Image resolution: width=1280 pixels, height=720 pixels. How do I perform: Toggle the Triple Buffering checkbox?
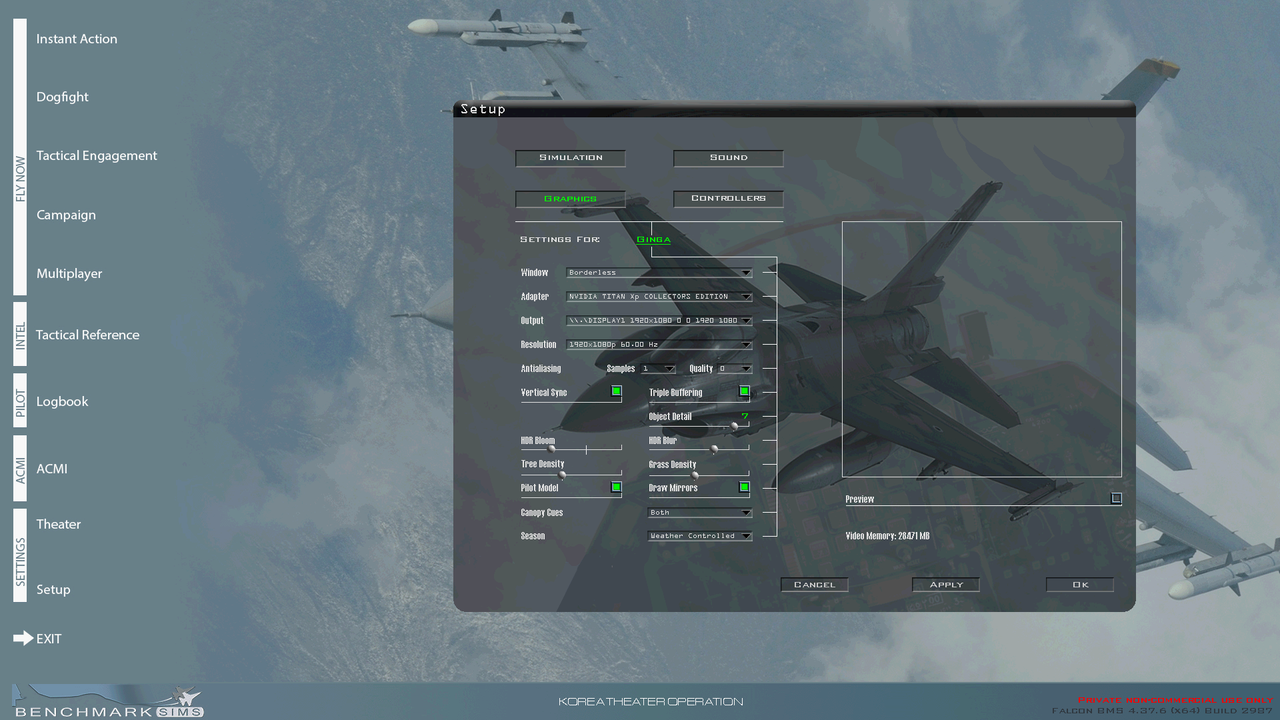click(744, 391)
